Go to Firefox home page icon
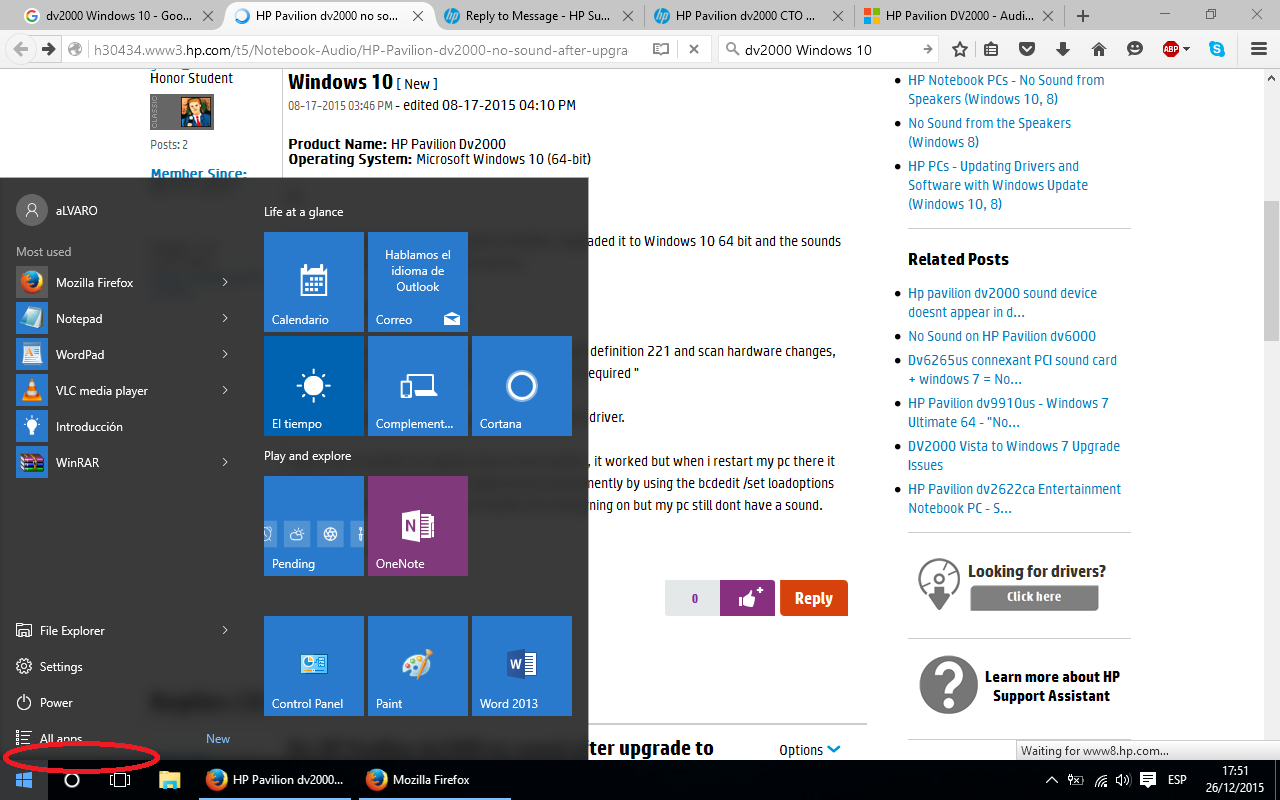Image resolution: width=1280 pixels, height=800 pixels. click(1099, 50)
